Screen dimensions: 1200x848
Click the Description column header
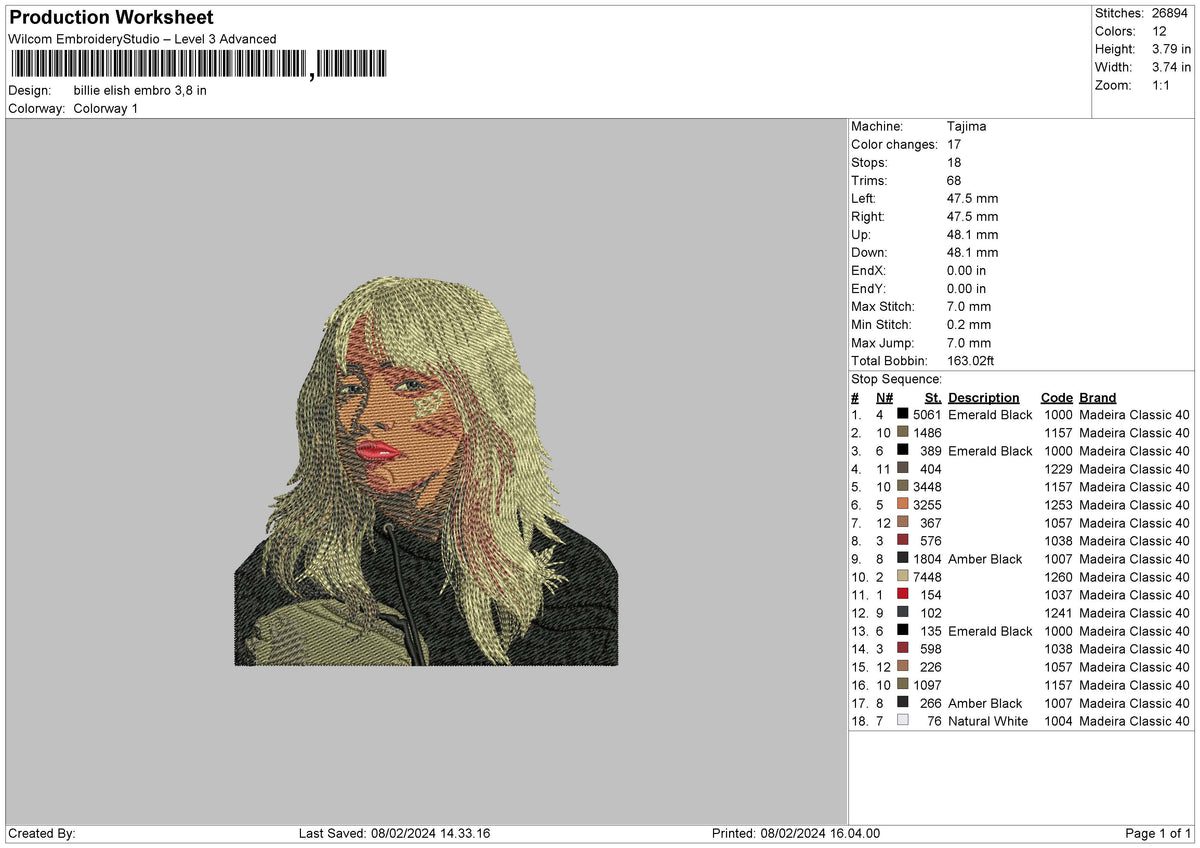pos(984,398)
